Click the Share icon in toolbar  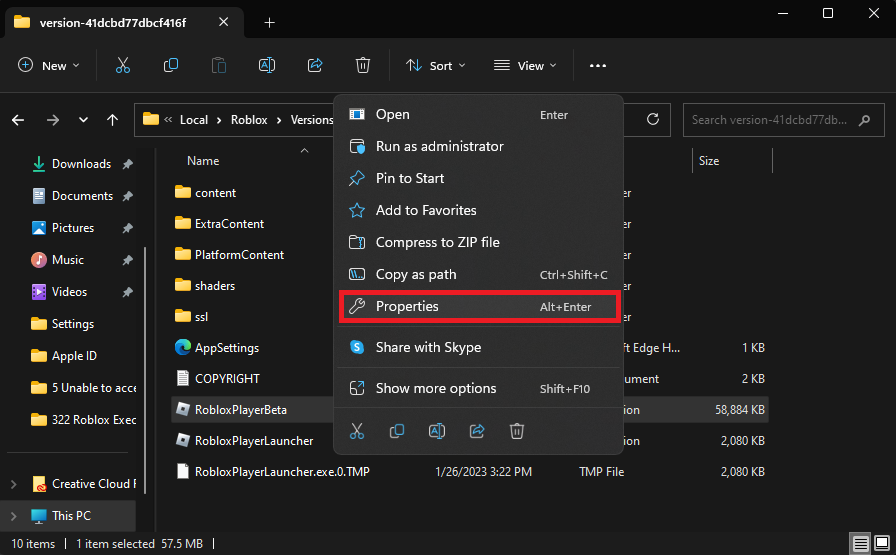pyautogui.click(x=315, y=65)
